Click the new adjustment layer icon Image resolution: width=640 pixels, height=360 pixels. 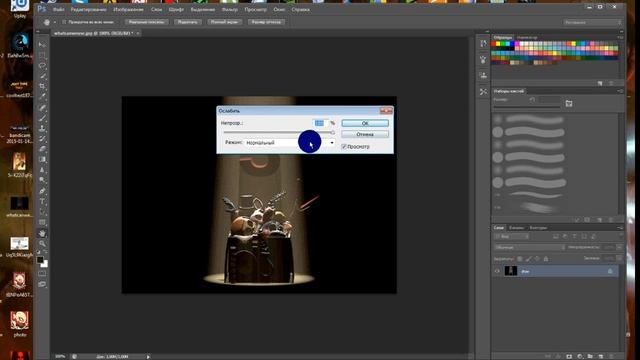pyautogui.click(x=580, y=356)
